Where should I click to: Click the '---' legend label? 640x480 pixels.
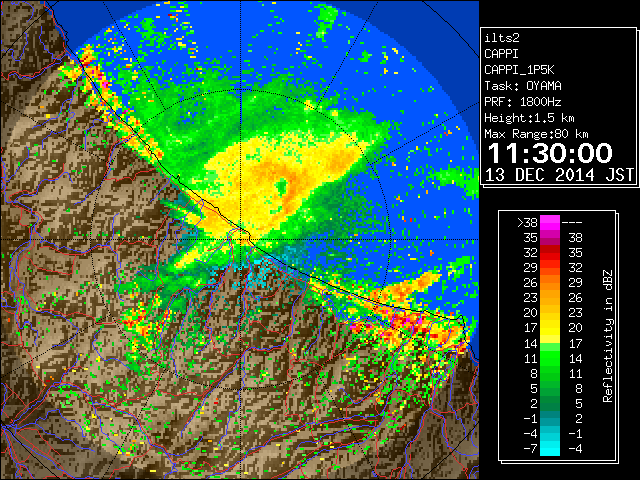click(572, 223)
